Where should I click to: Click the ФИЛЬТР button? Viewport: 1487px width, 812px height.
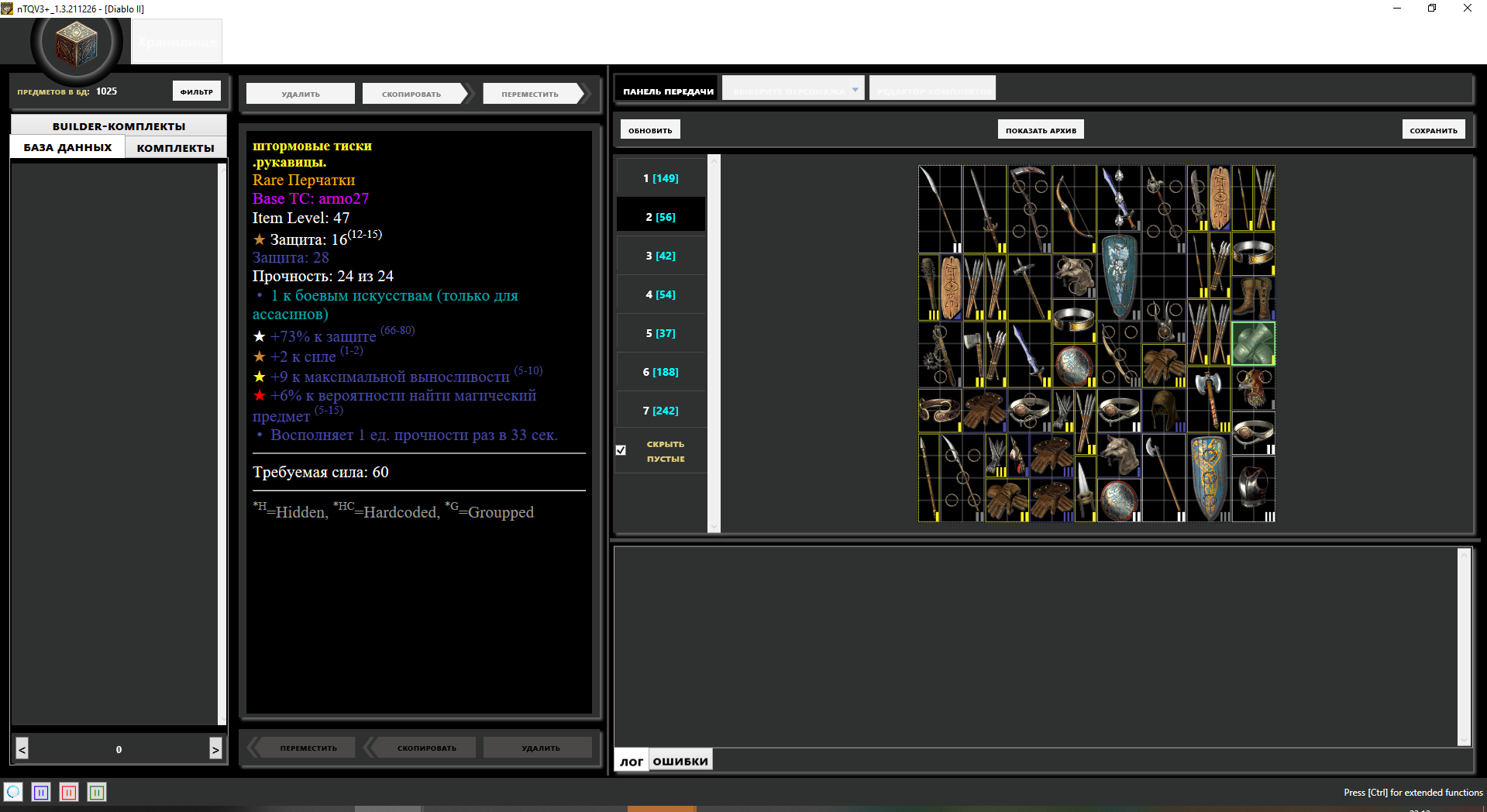tap(197, 91)
